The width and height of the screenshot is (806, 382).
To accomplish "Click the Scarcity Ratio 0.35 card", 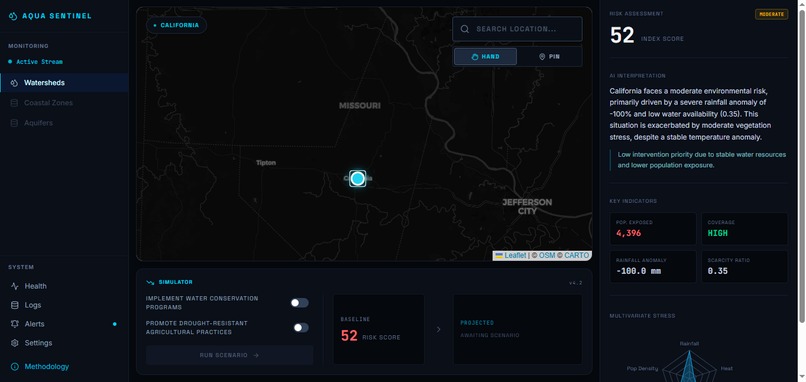I will (x=745, y=266).
